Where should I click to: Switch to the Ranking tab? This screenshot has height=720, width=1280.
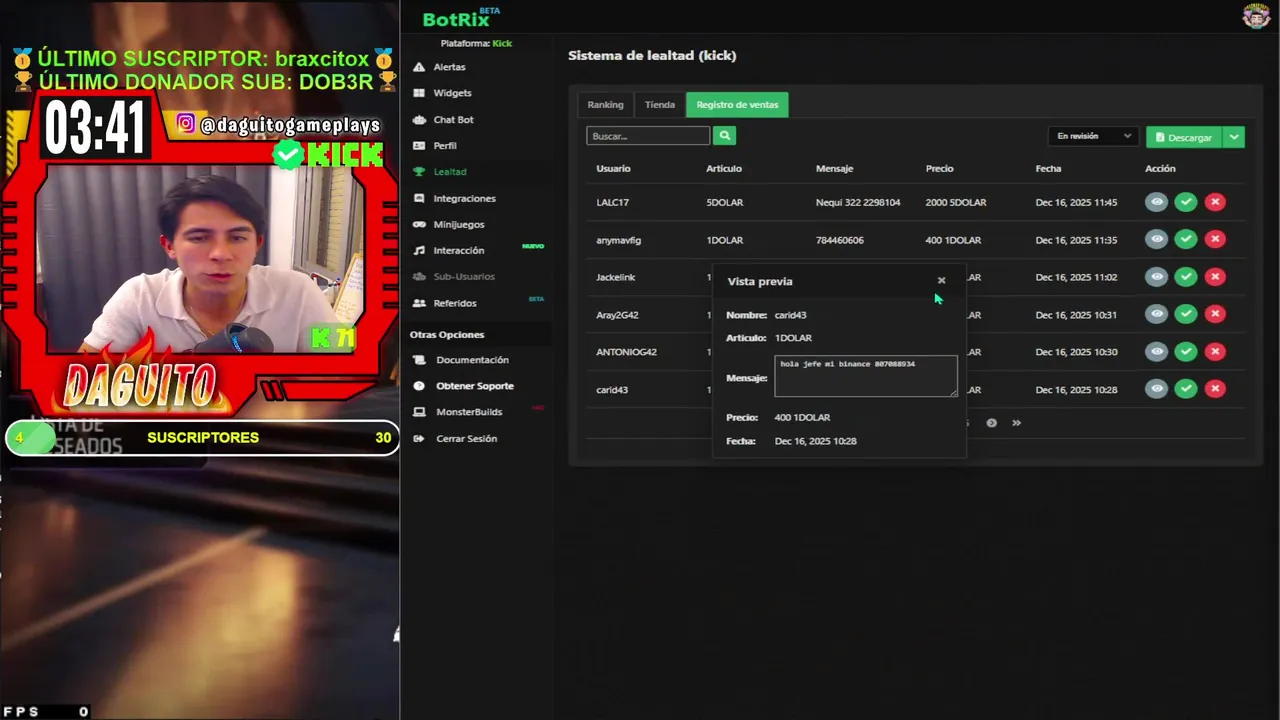605,105
